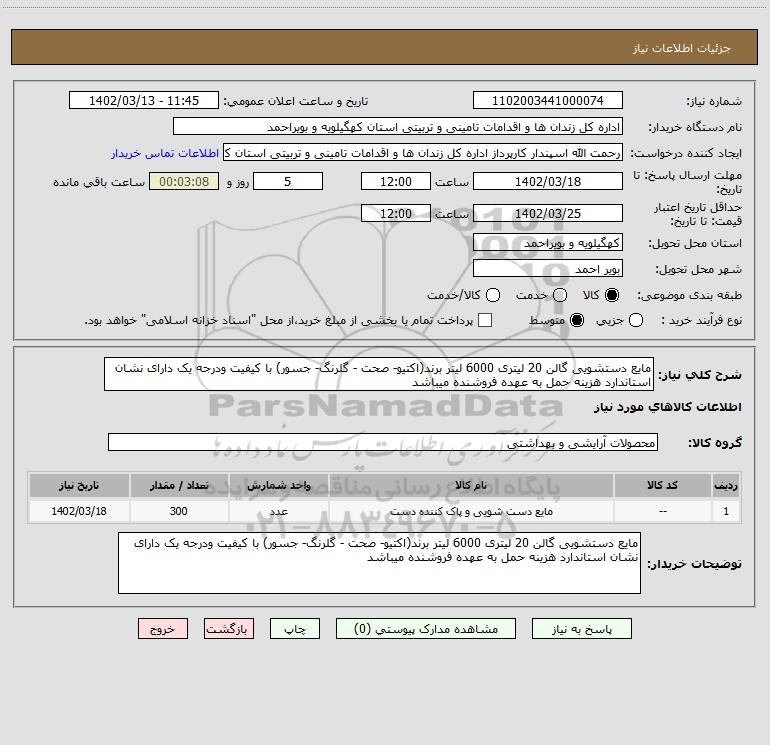Open the اطلاعات تماس خریدار link
770x745 pixels.
(165, 153)
